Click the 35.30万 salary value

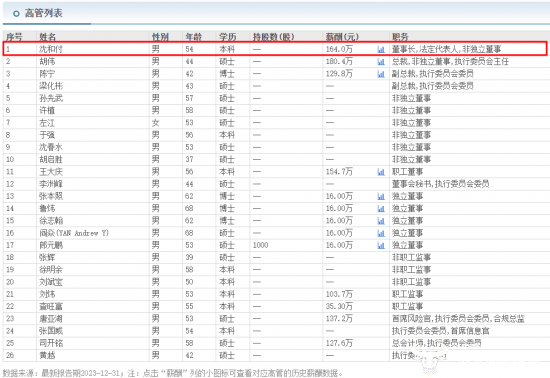tap(339, 307)
